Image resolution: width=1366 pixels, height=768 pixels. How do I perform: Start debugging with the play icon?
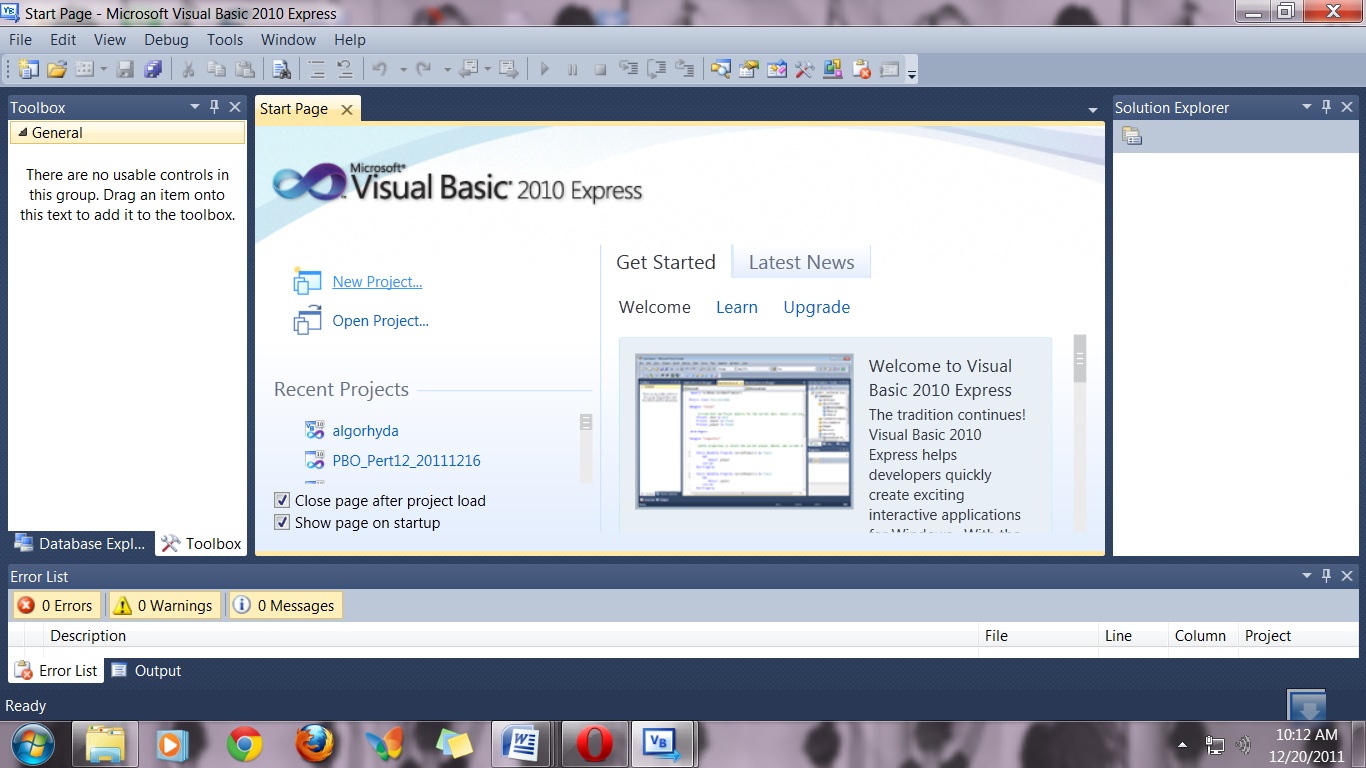pyautogui.click(x=544, y=69)
